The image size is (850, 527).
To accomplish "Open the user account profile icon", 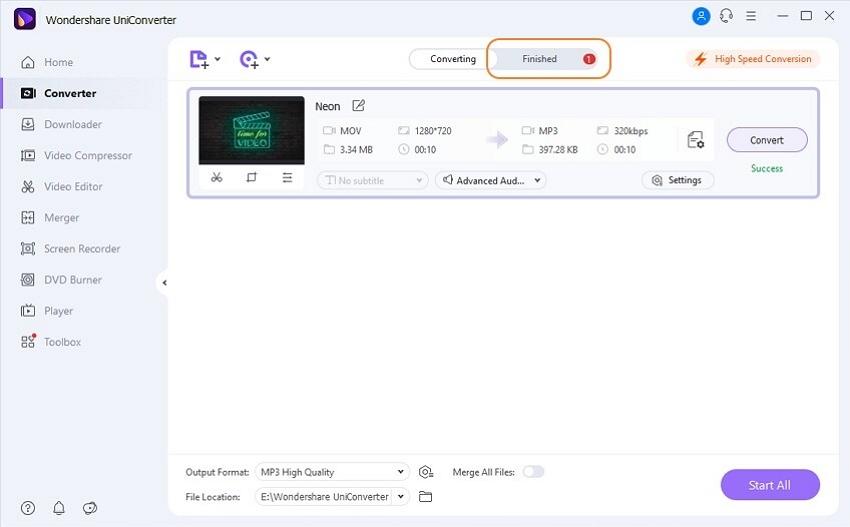I will (701, 16).
